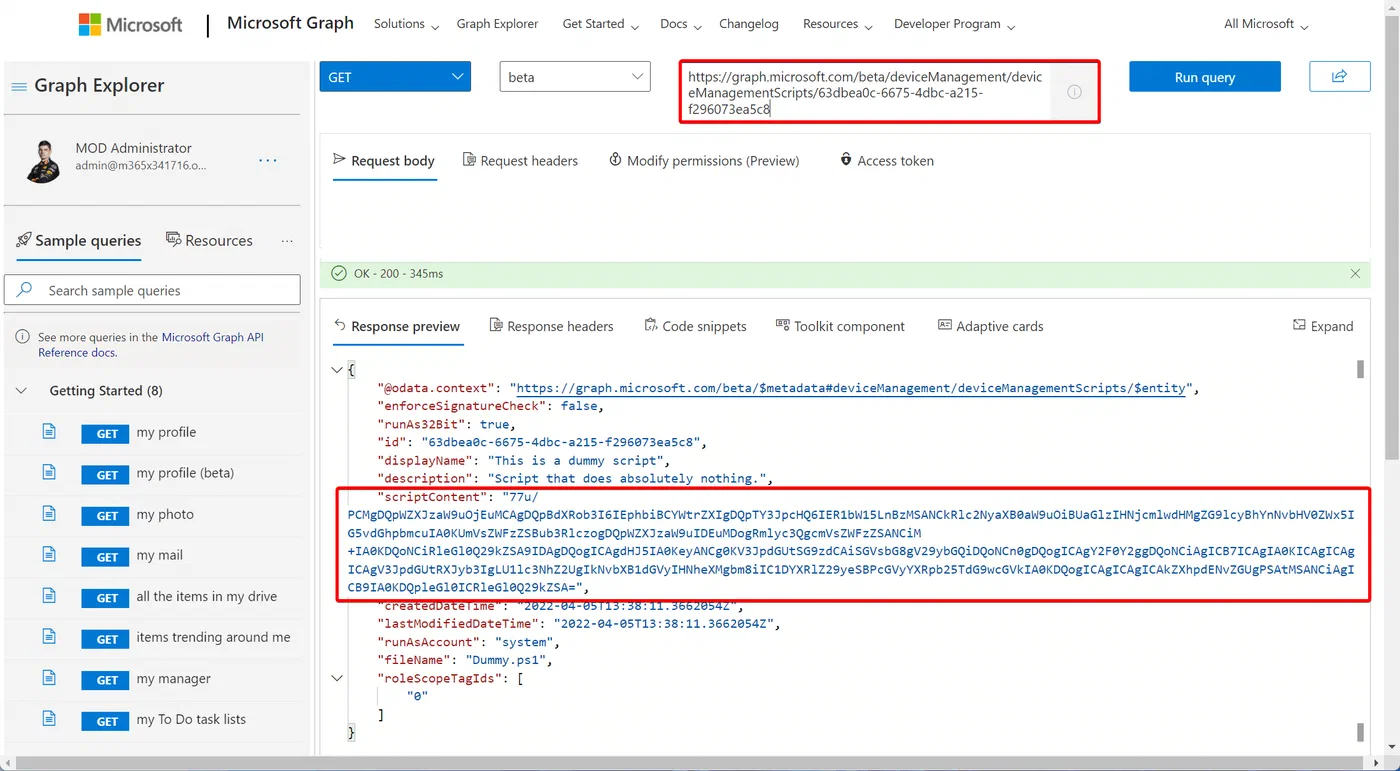Switch to the Resources sidebar tab
Image resolution: width=1400 pixels, height=771 pixels.
209,241
